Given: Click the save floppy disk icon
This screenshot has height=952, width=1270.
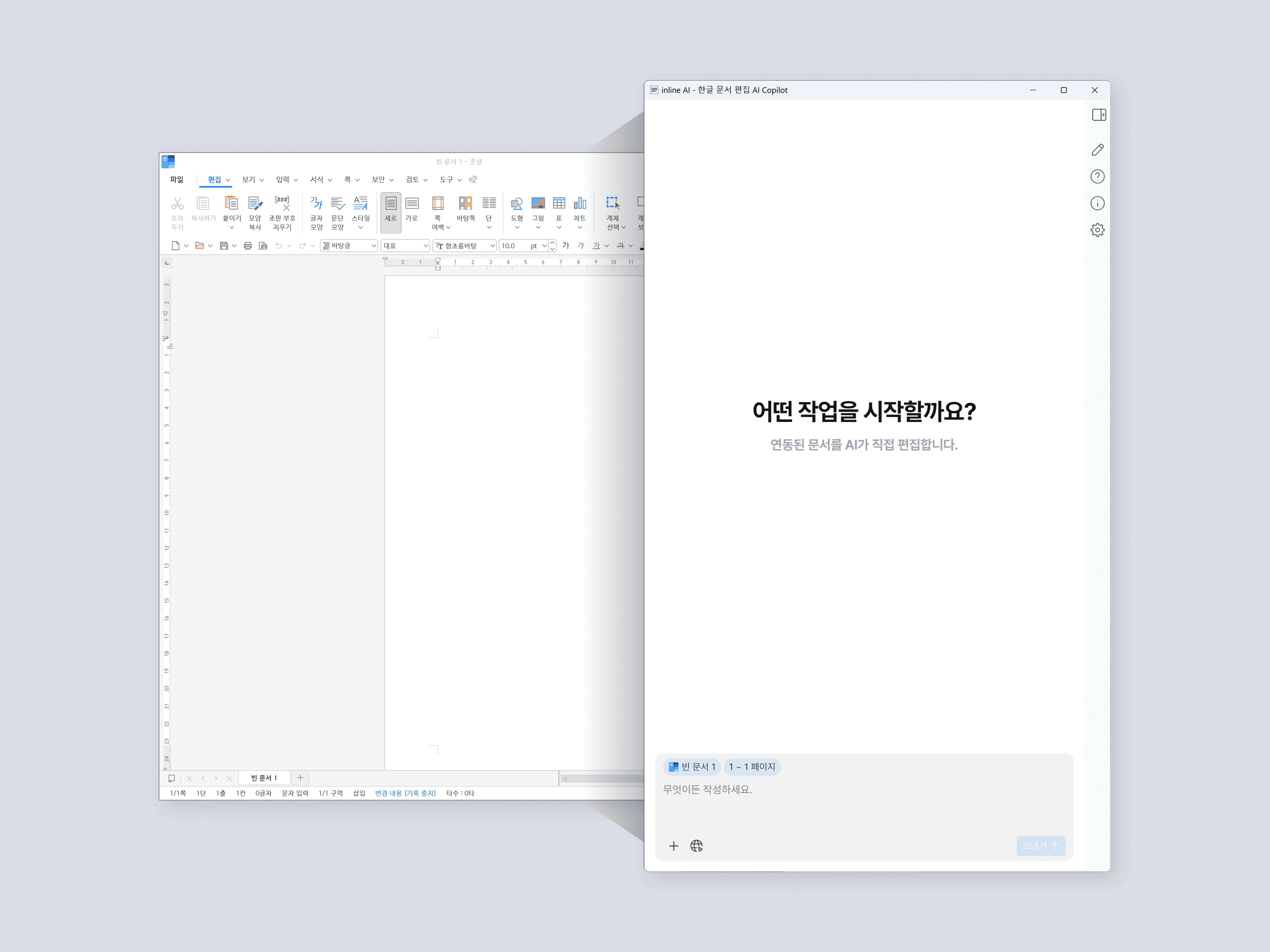Looking at the screenshot, I should point(224,246).
